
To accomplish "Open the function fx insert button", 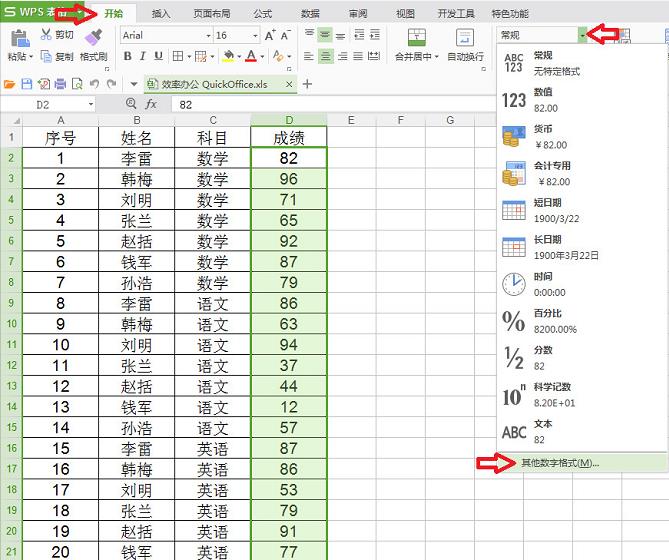I will click(151, 104).
